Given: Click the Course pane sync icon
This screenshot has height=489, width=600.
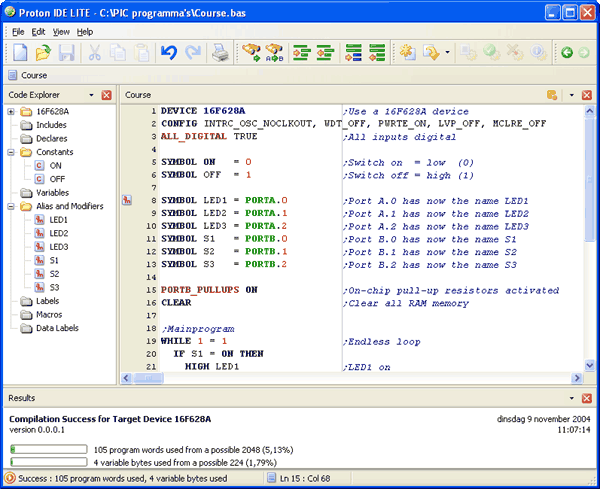Looking at the screenshot, I should click(x=552, y=95).
